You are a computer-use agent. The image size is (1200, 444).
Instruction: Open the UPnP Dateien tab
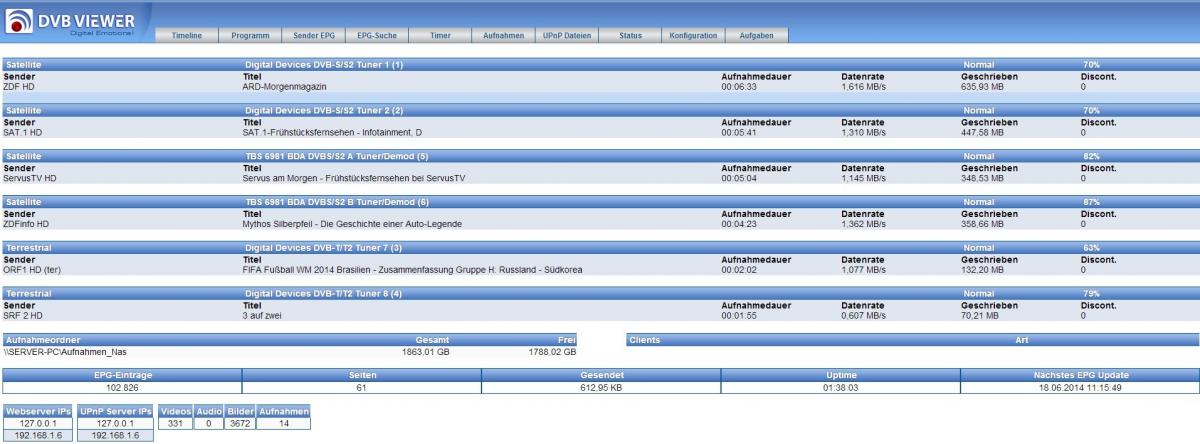point(567,36)
